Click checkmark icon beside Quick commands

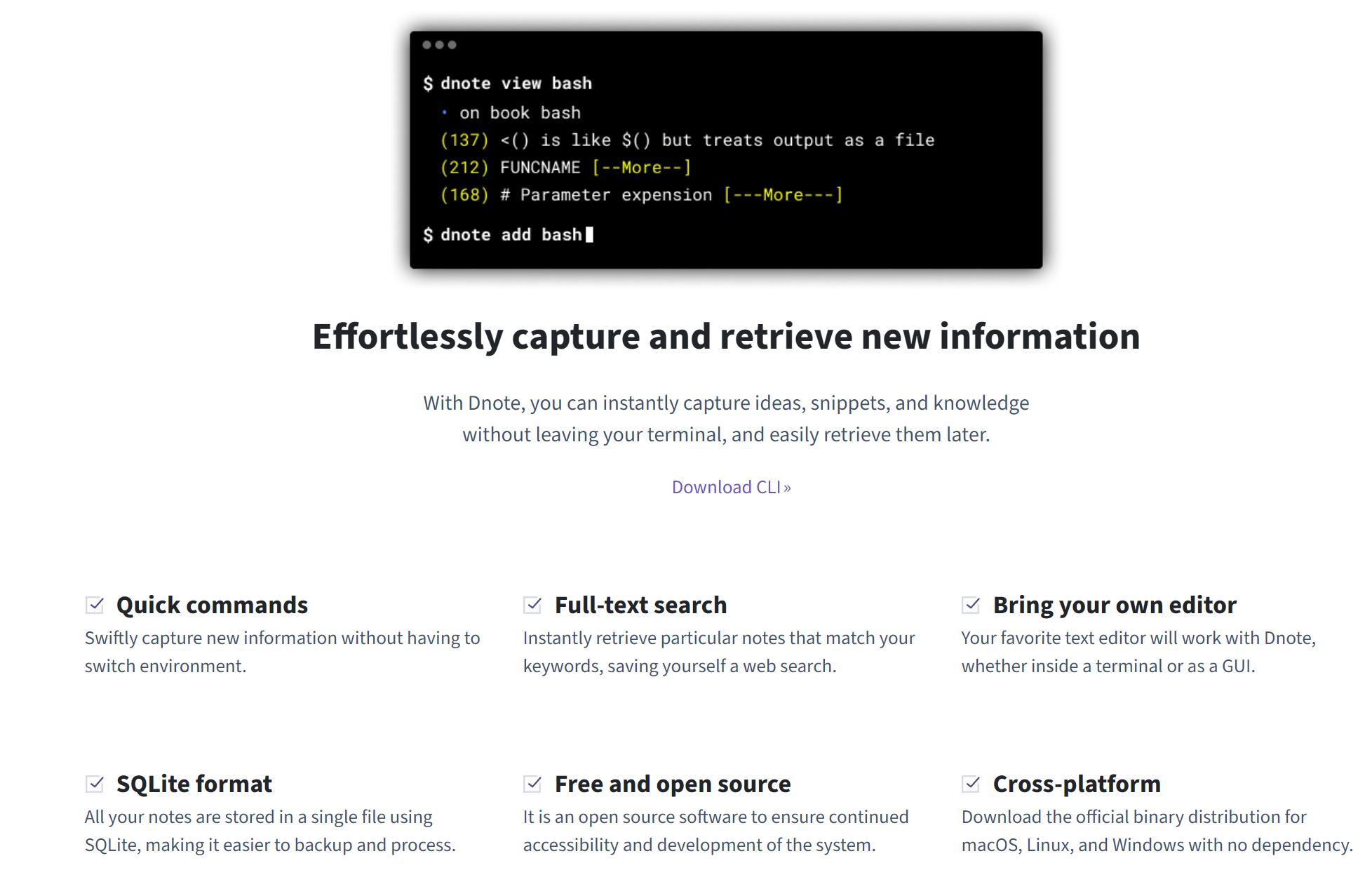[95, 605]
